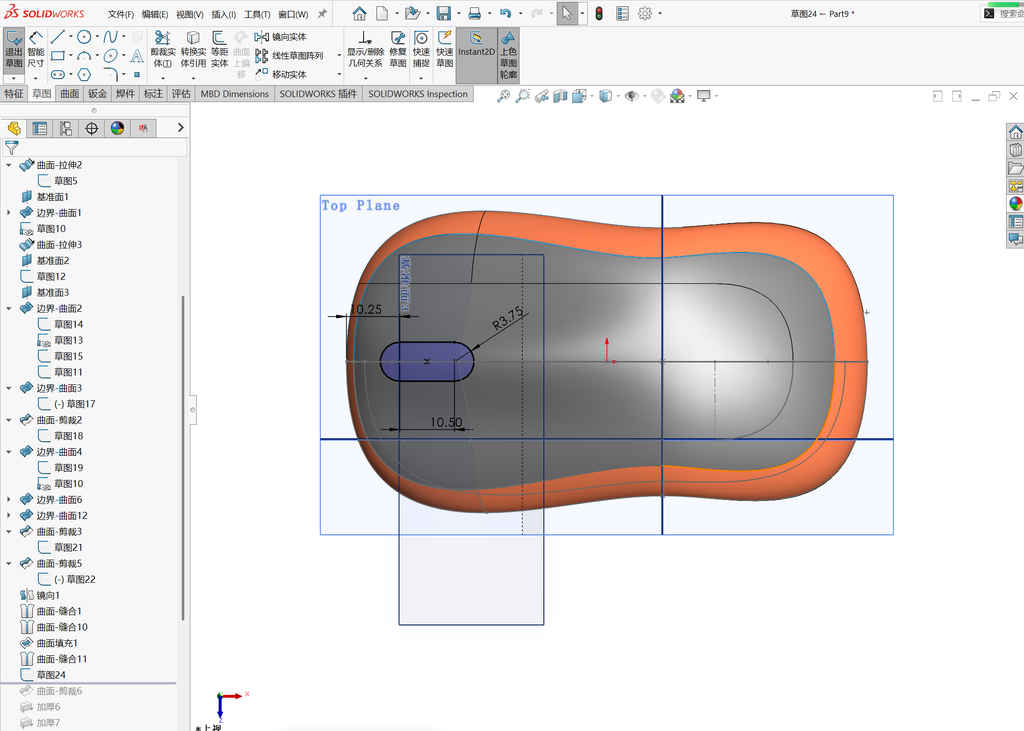Screen dimensions: 1024x731
Task: Click the feature tree filter icon
Action: pos(12,148)
